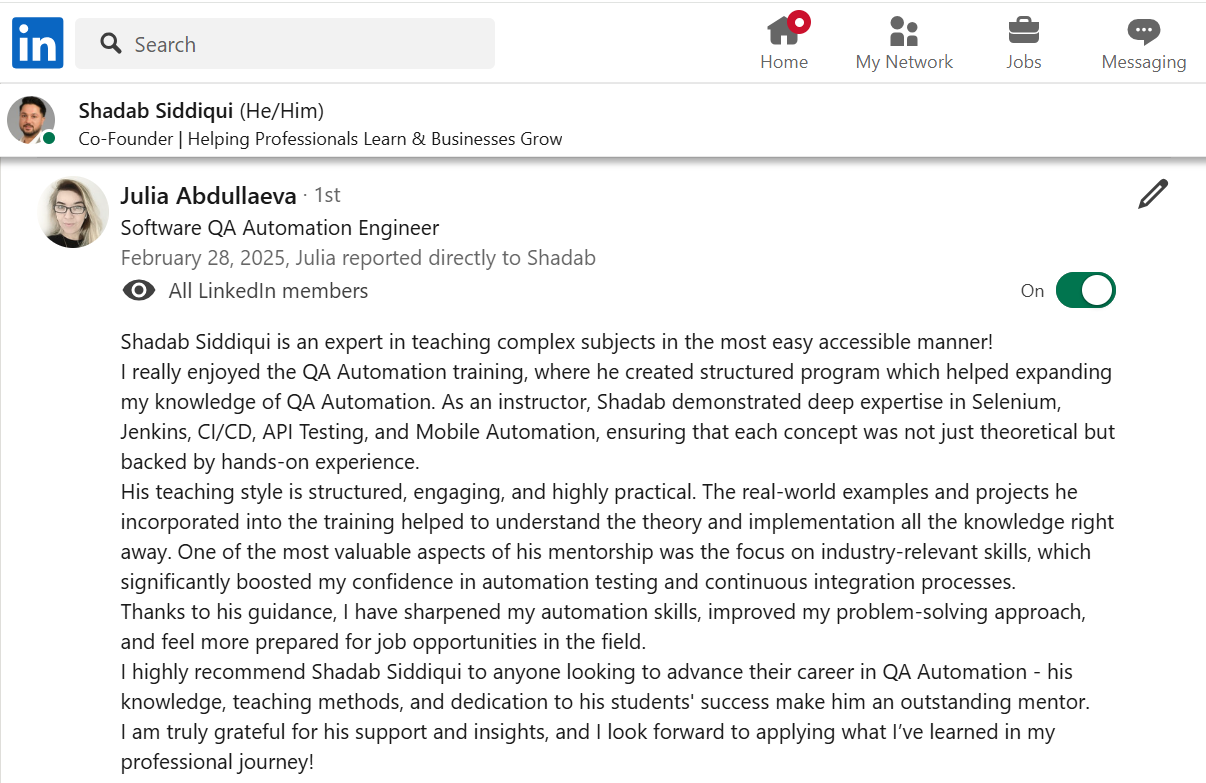Click "All LinkedIn members" visibility text
The width and height of the screenshot is (1206, 783).
(x=268, y=291)
